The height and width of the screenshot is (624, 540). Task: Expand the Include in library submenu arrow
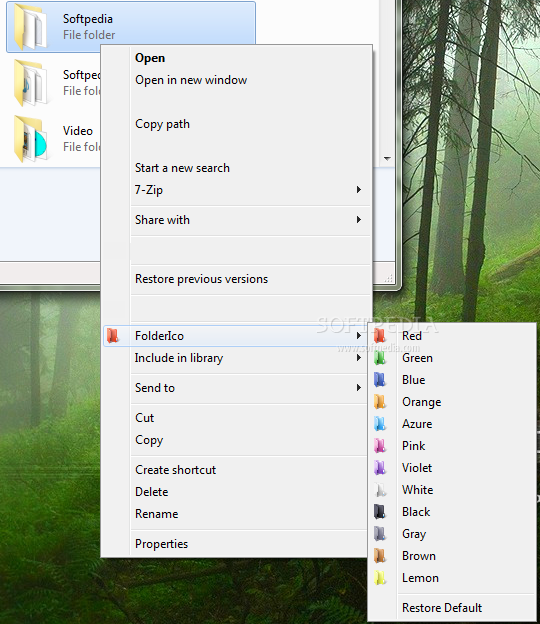pyautogui.click(x=359, y=358)
